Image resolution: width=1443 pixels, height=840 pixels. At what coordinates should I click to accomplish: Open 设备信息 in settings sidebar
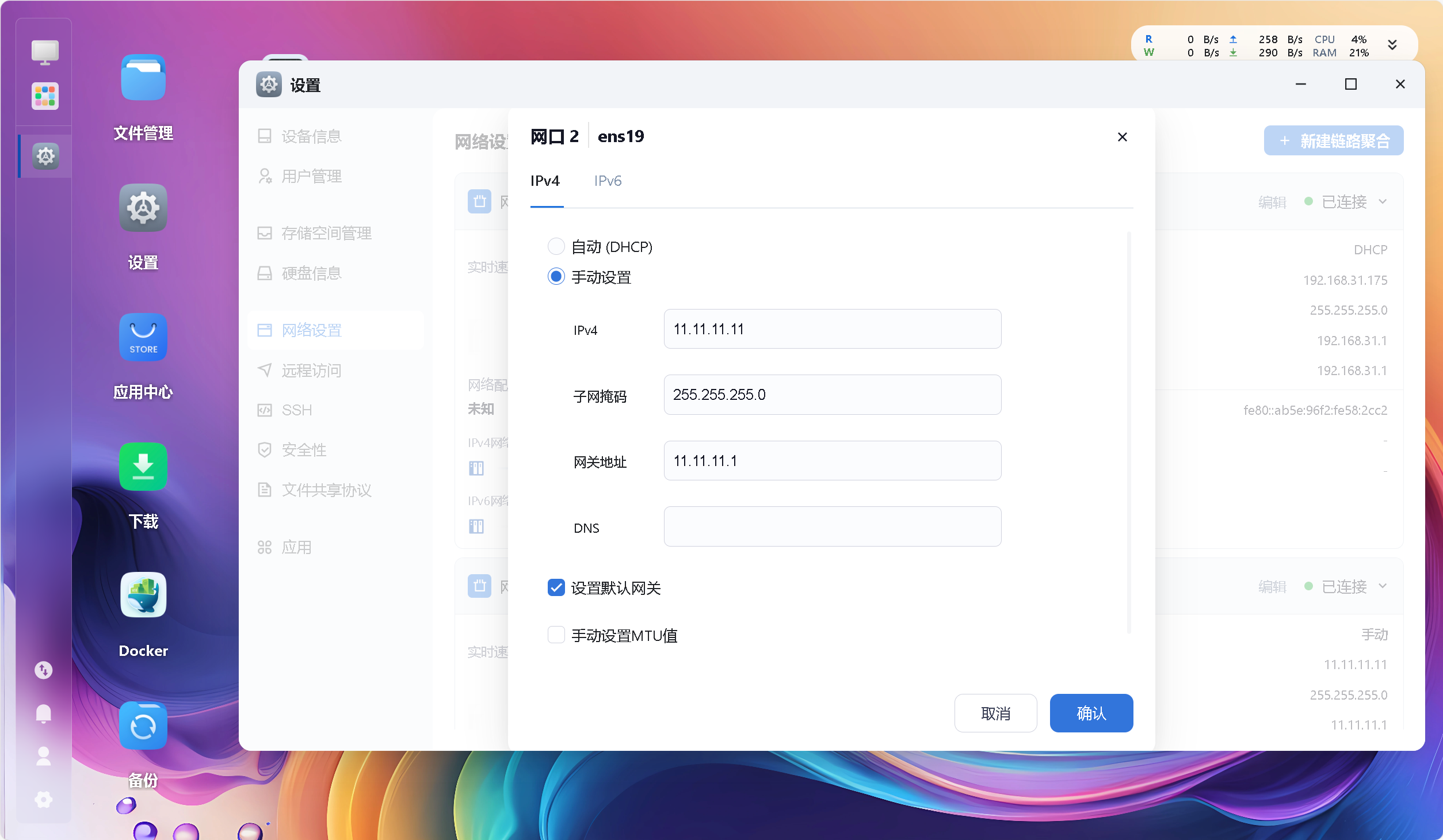click(335, 136)
